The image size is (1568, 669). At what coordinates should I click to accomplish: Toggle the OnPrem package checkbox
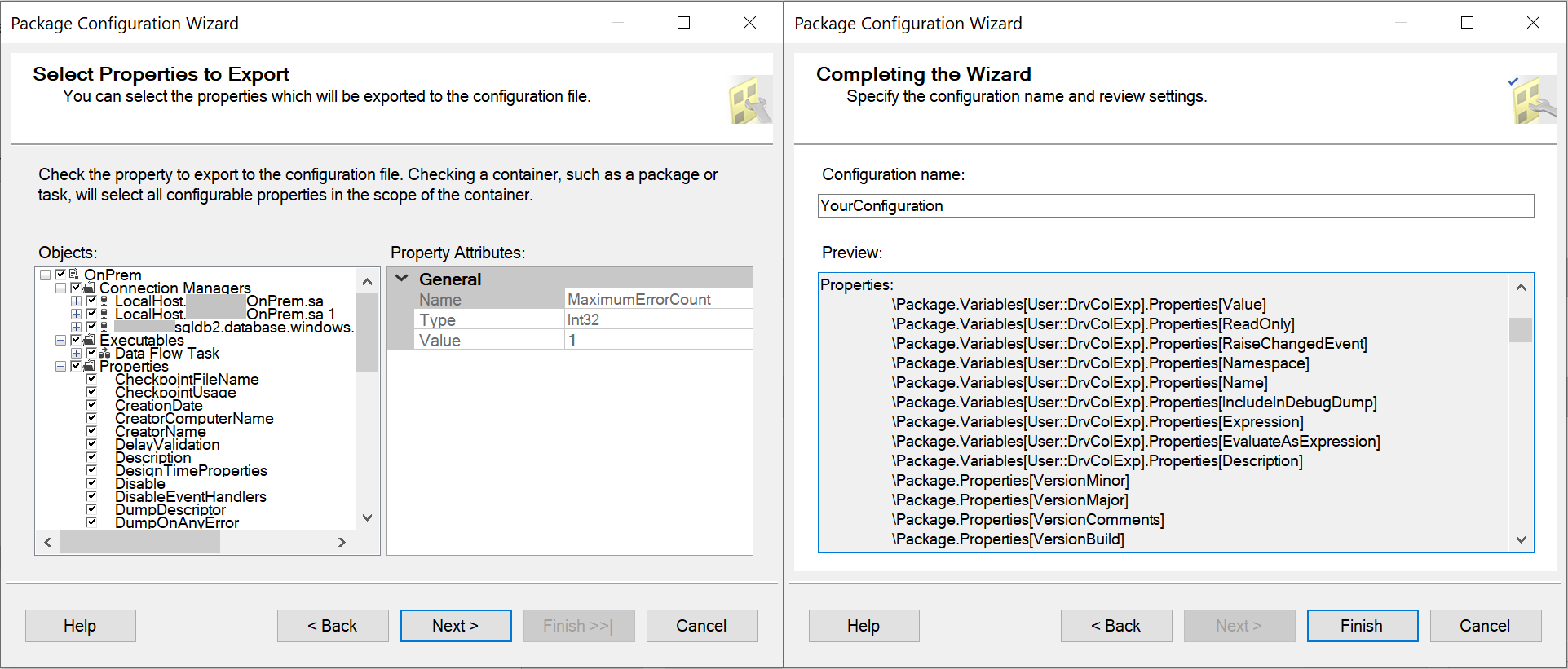click(60, 275)
